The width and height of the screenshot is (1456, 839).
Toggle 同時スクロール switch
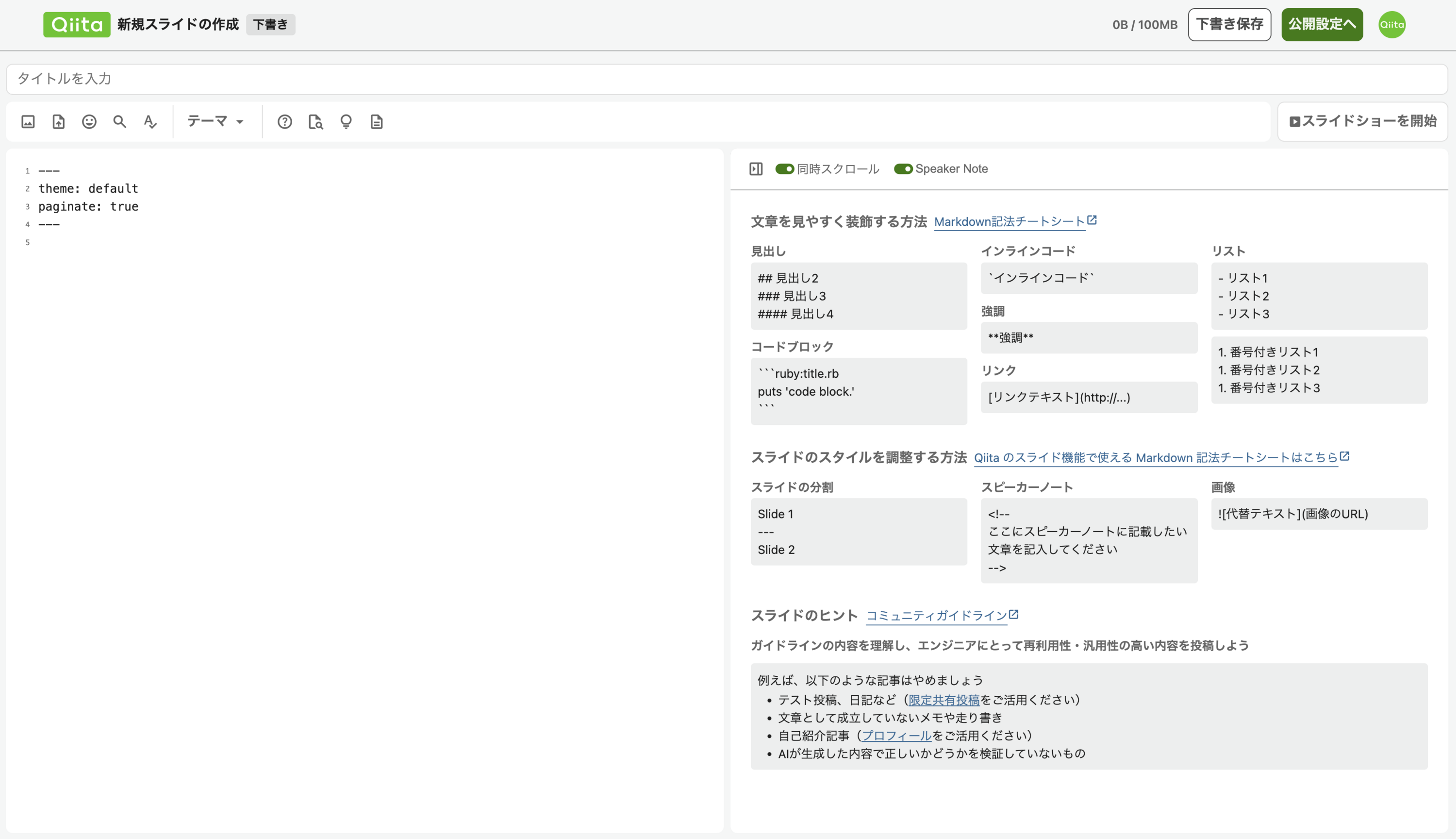[x=784, y=169]
